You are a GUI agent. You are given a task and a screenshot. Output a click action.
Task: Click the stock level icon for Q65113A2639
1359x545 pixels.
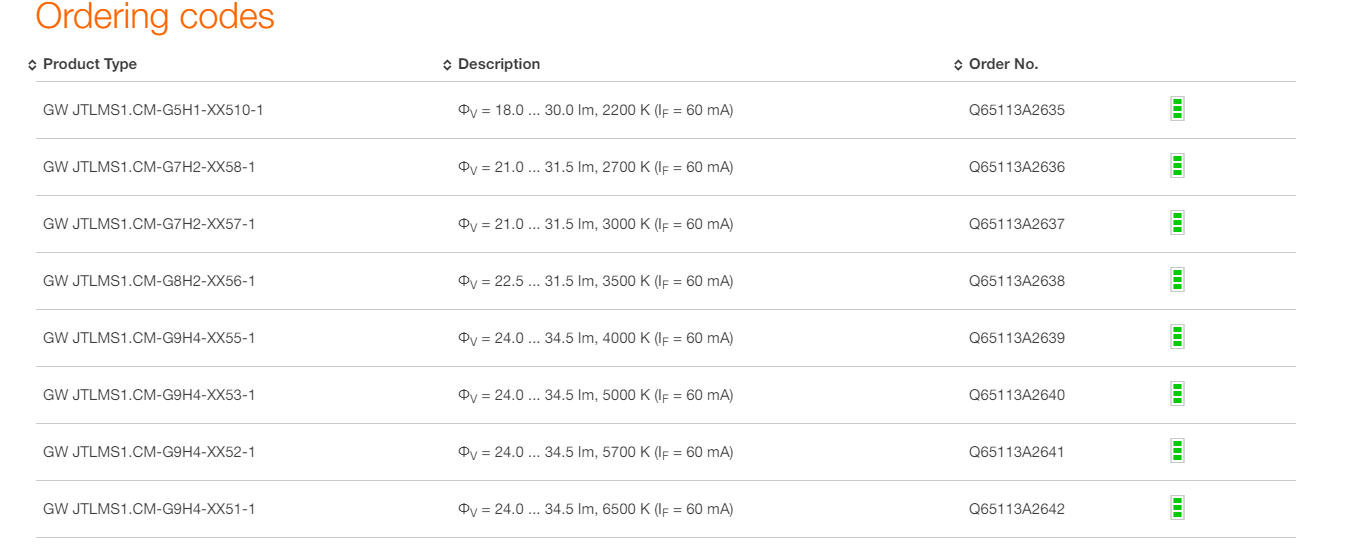click(x=1177, y=337)
